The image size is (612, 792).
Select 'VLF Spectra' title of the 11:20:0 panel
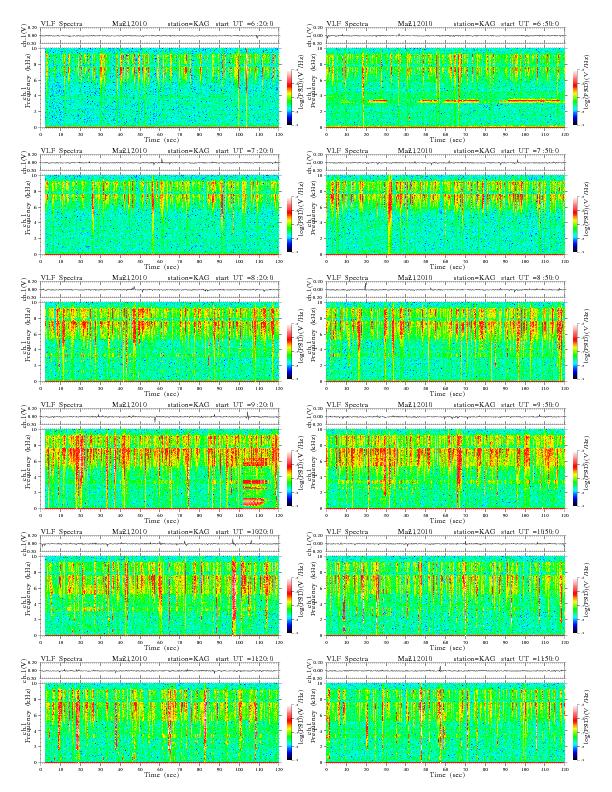tap(61, 659)
